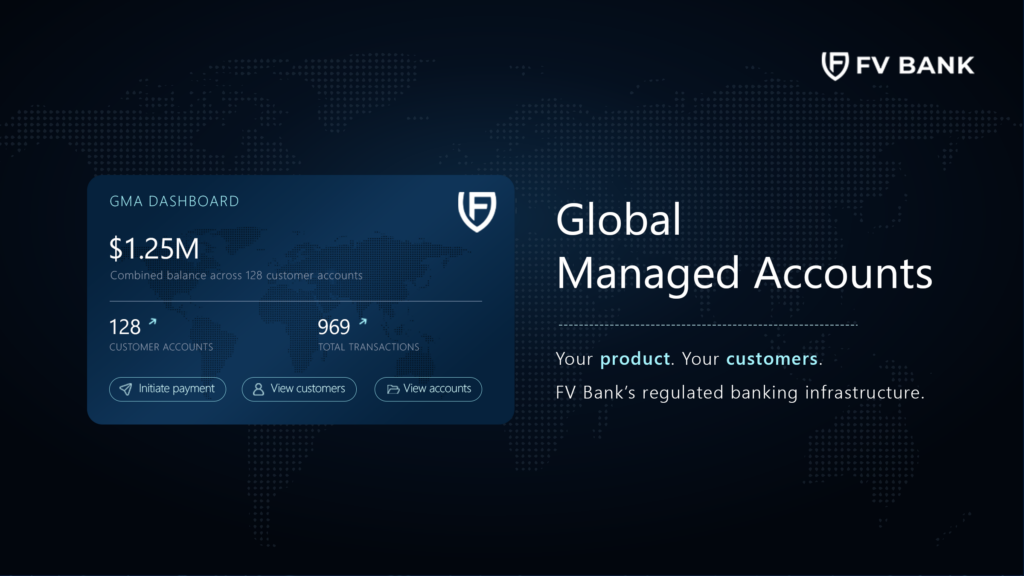Click 'FV Bank's regulated banking infrastructure' line
The image size is (1024, 576).
(x=740, y=392)
